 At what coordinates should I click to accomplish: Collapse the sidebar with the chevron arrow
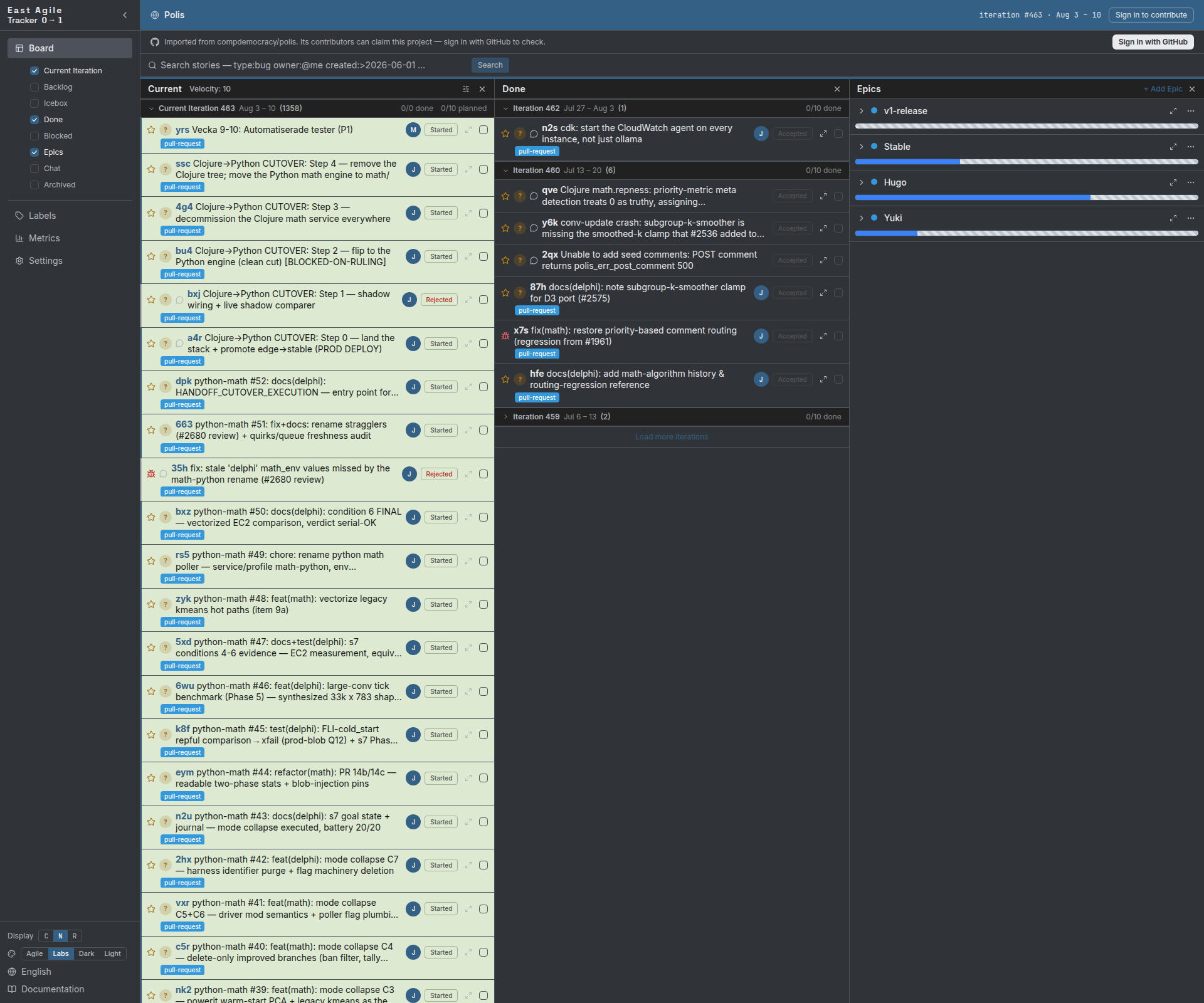point(125,15)
